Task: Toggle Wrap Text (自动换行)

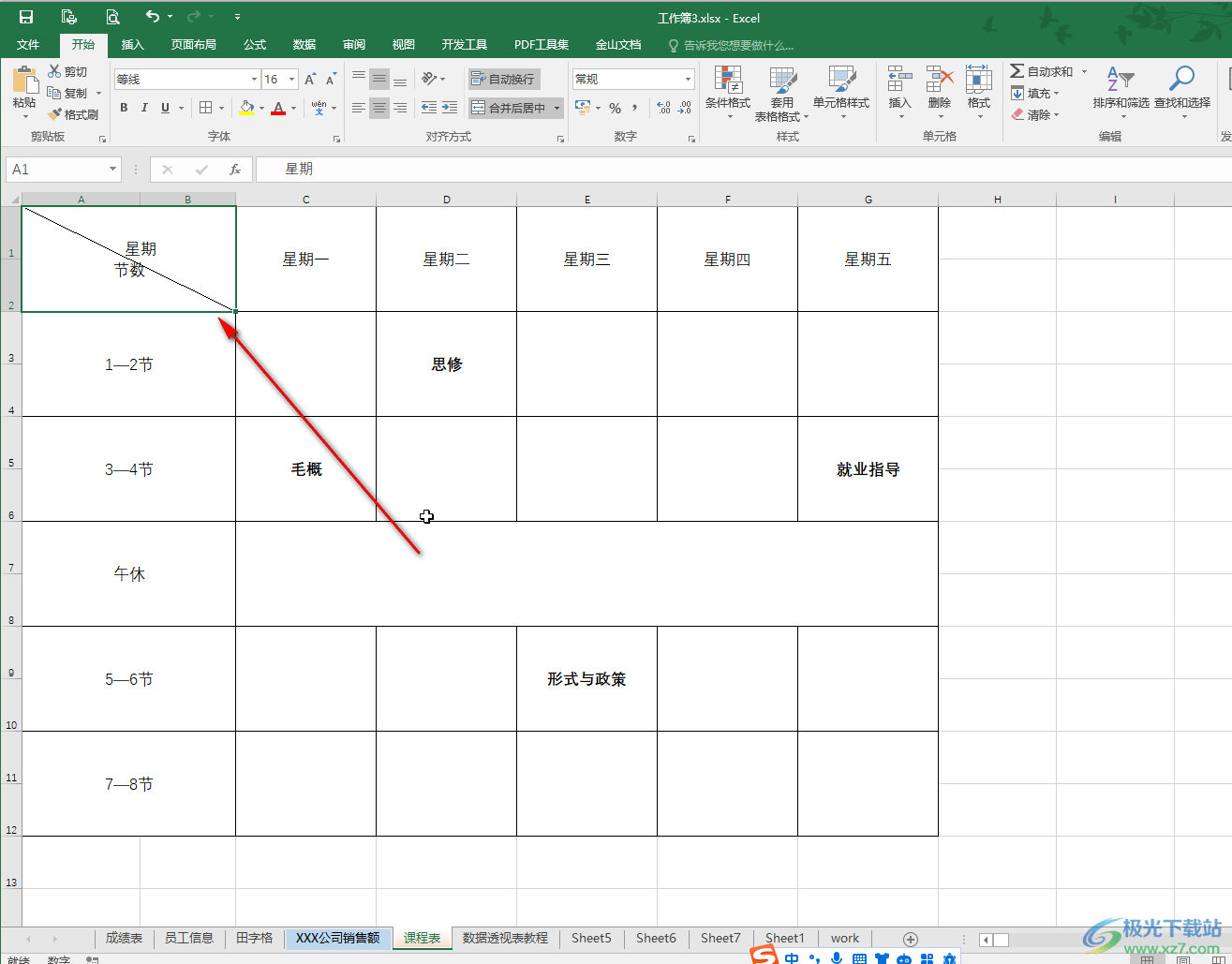Action: click(x=504, y=79)
